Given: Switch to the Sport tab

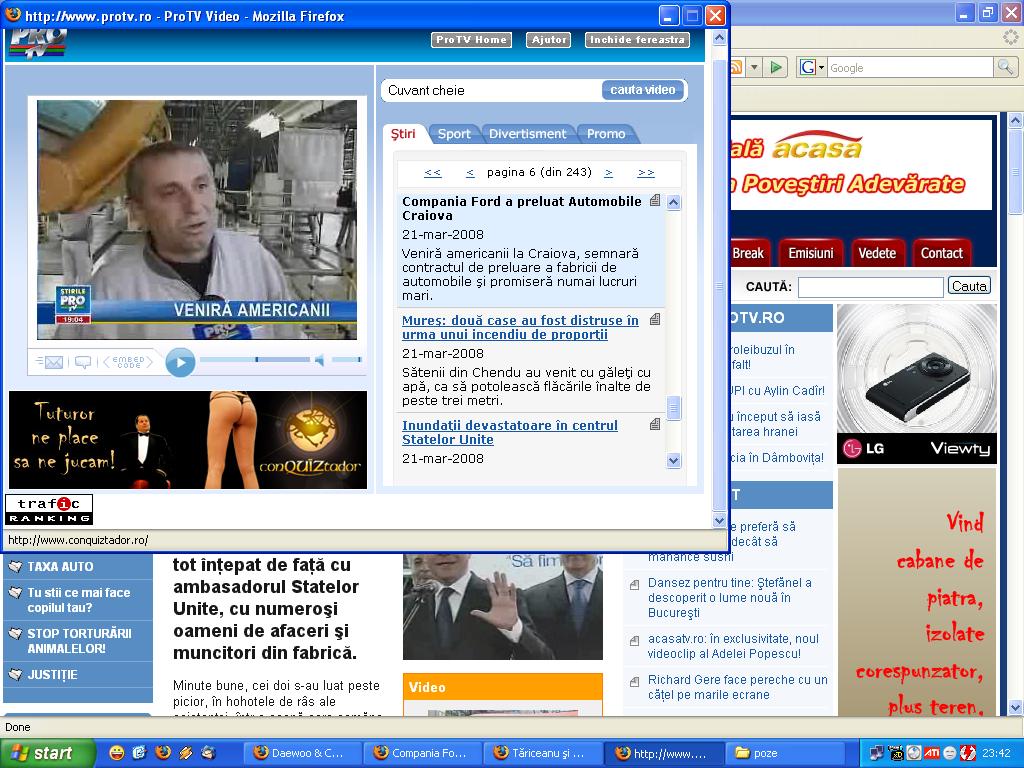Looking at the screenshot, I should click(454, 133).
